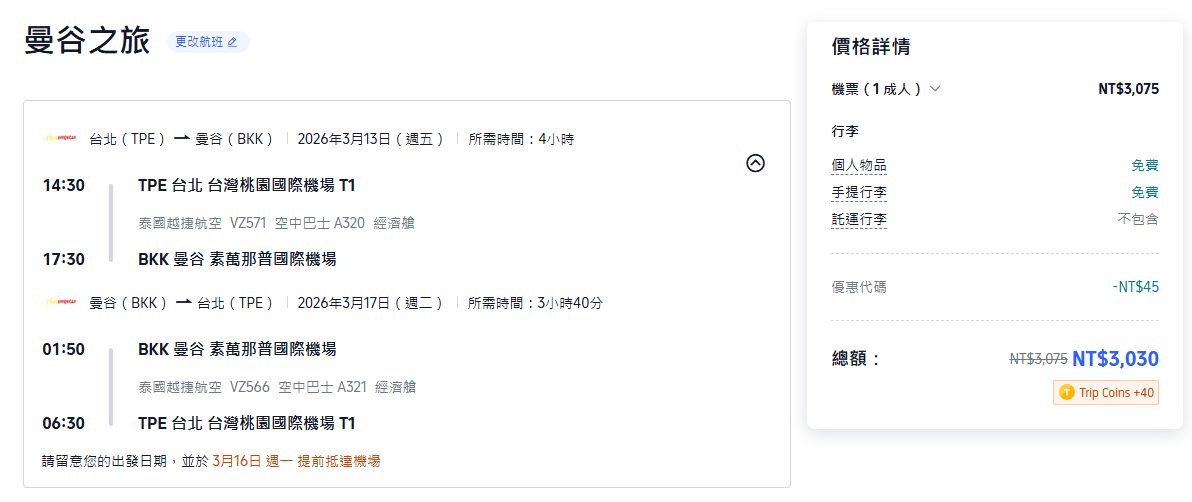Click the 曼谷之旅 page heading
The image size is (1192, 502).
87,41
